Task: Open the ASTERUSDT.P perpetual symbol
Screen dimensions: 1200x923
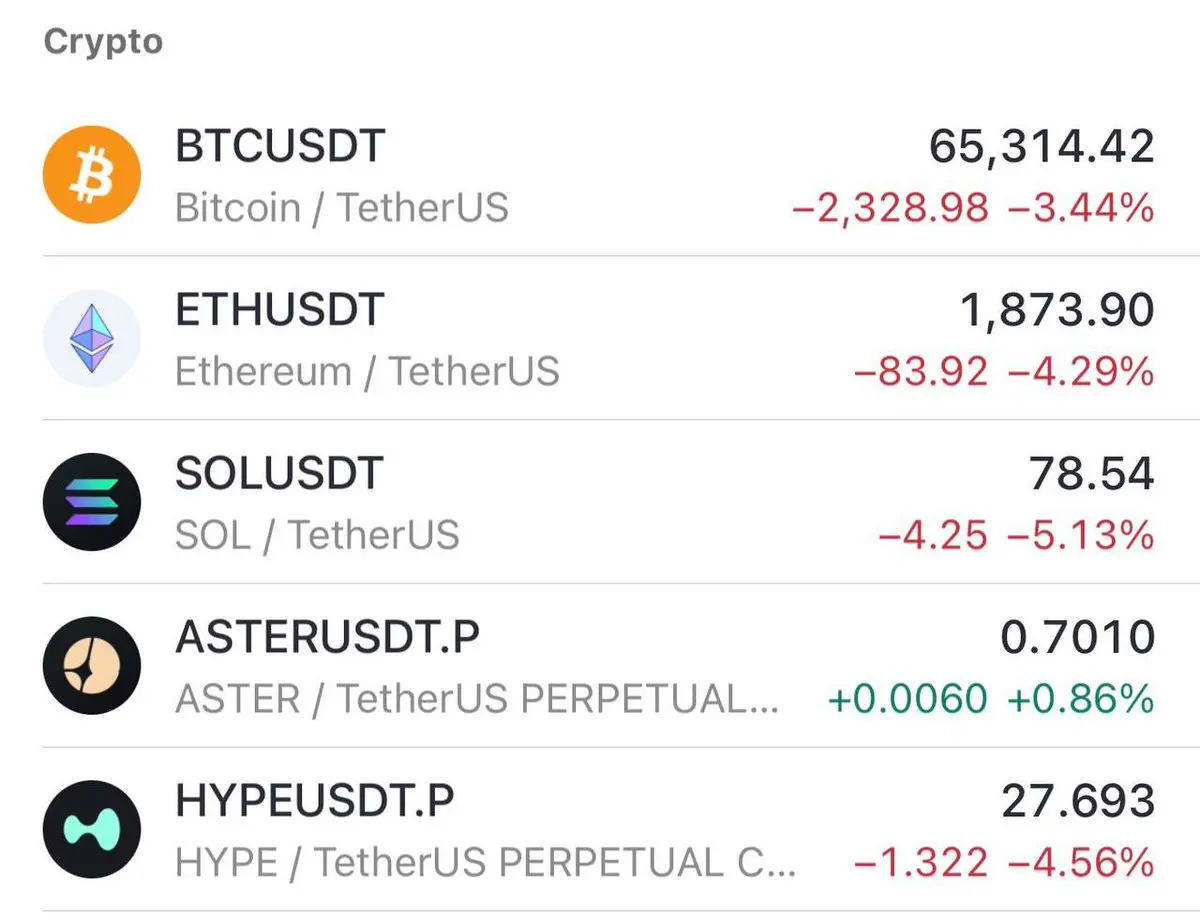Action: pos(327,637)
